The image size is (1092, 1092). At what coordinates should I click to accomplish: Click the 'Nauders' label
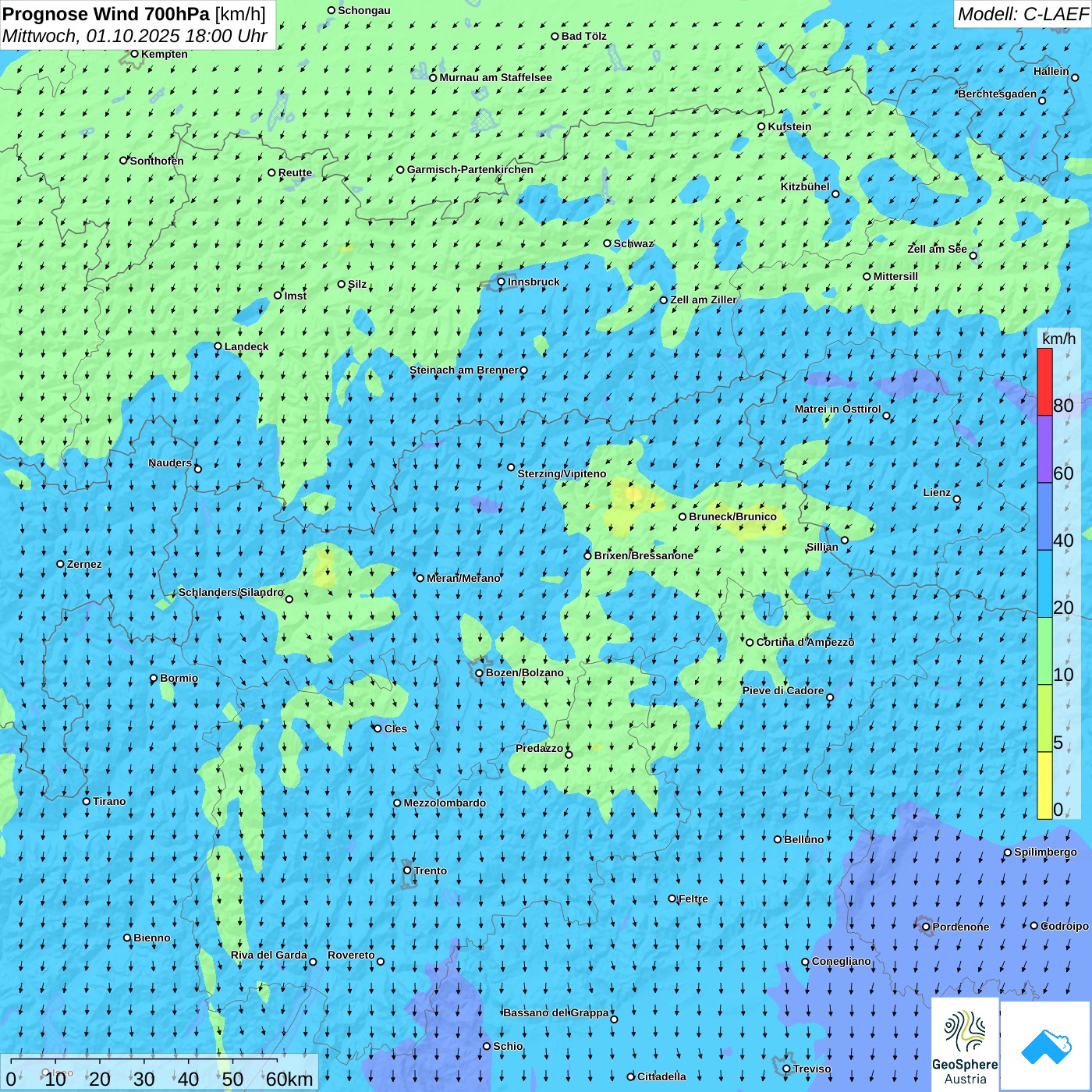point(170,463)
